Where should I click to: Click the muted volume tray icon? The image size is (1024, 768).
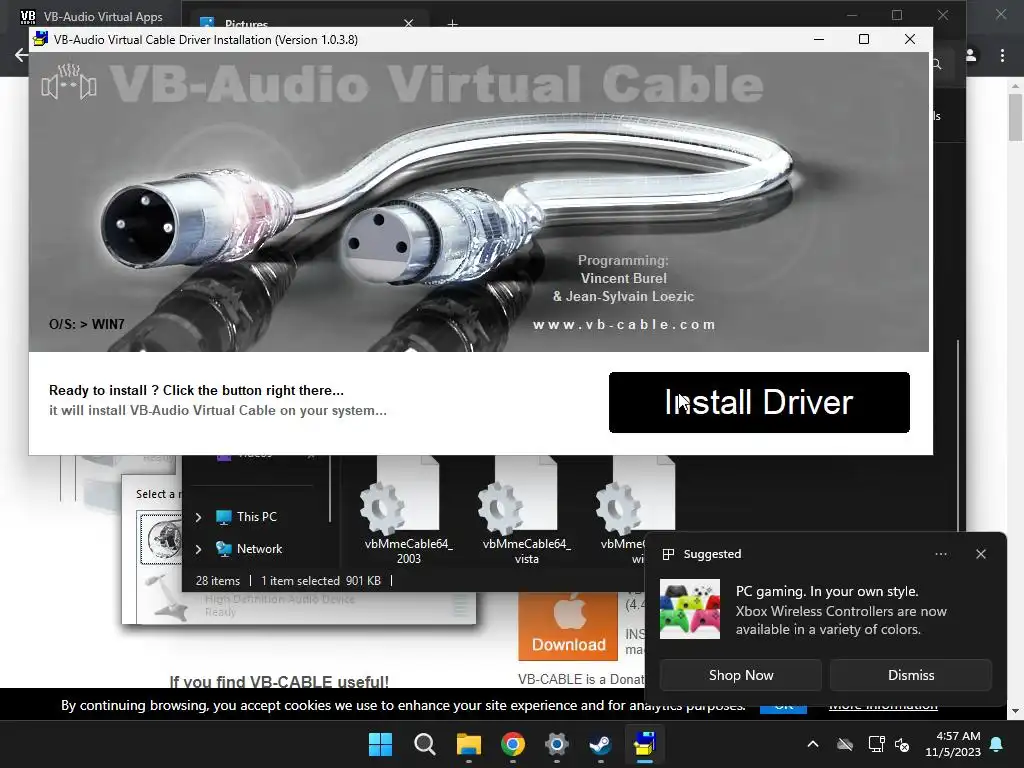902,744
